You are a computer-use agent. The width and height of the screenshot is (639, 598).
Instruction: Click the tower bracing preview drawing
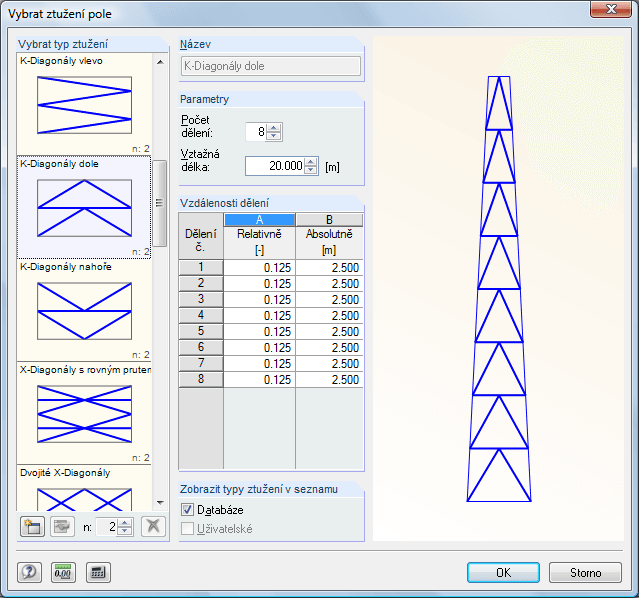[499, 289]
